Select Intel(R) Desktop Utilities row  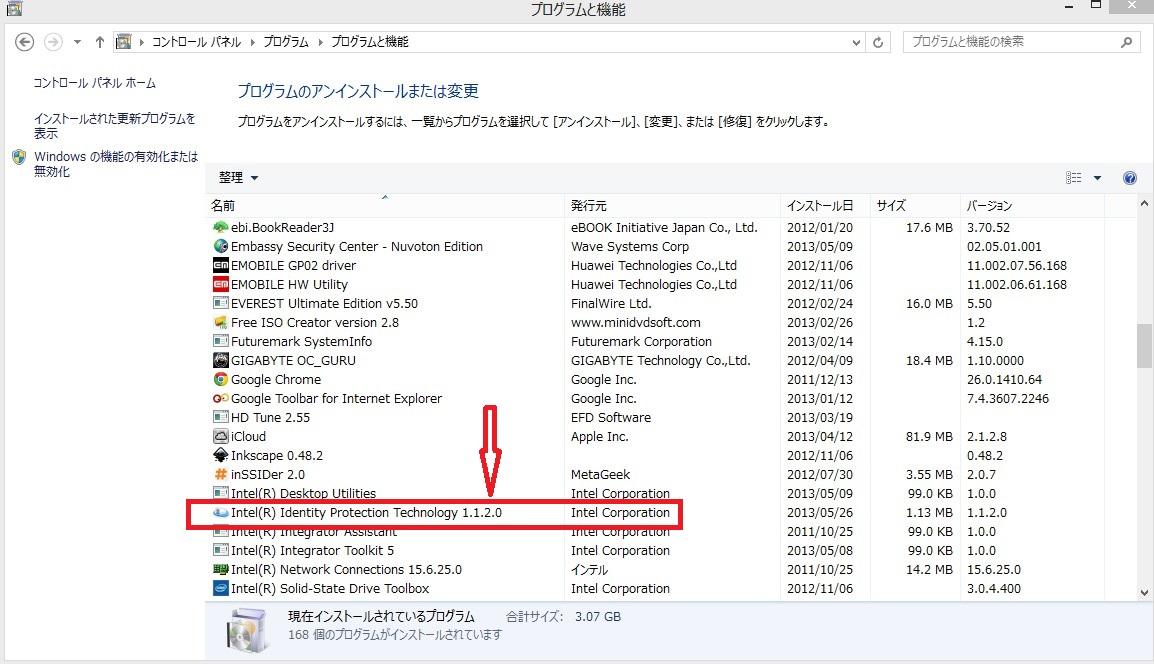tap(655, 493)
